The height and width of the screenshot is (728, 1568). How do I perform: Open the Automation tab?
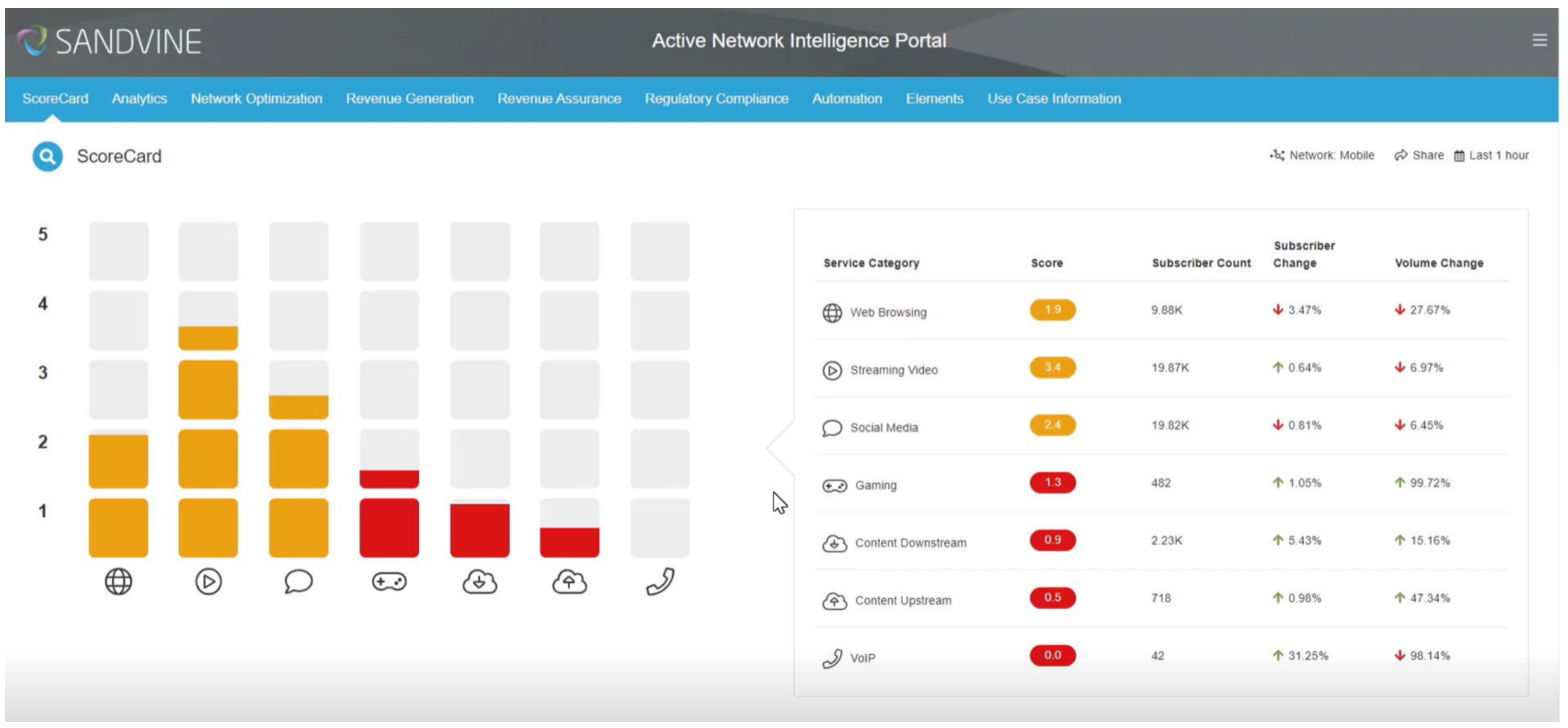(x=847, y=98)
